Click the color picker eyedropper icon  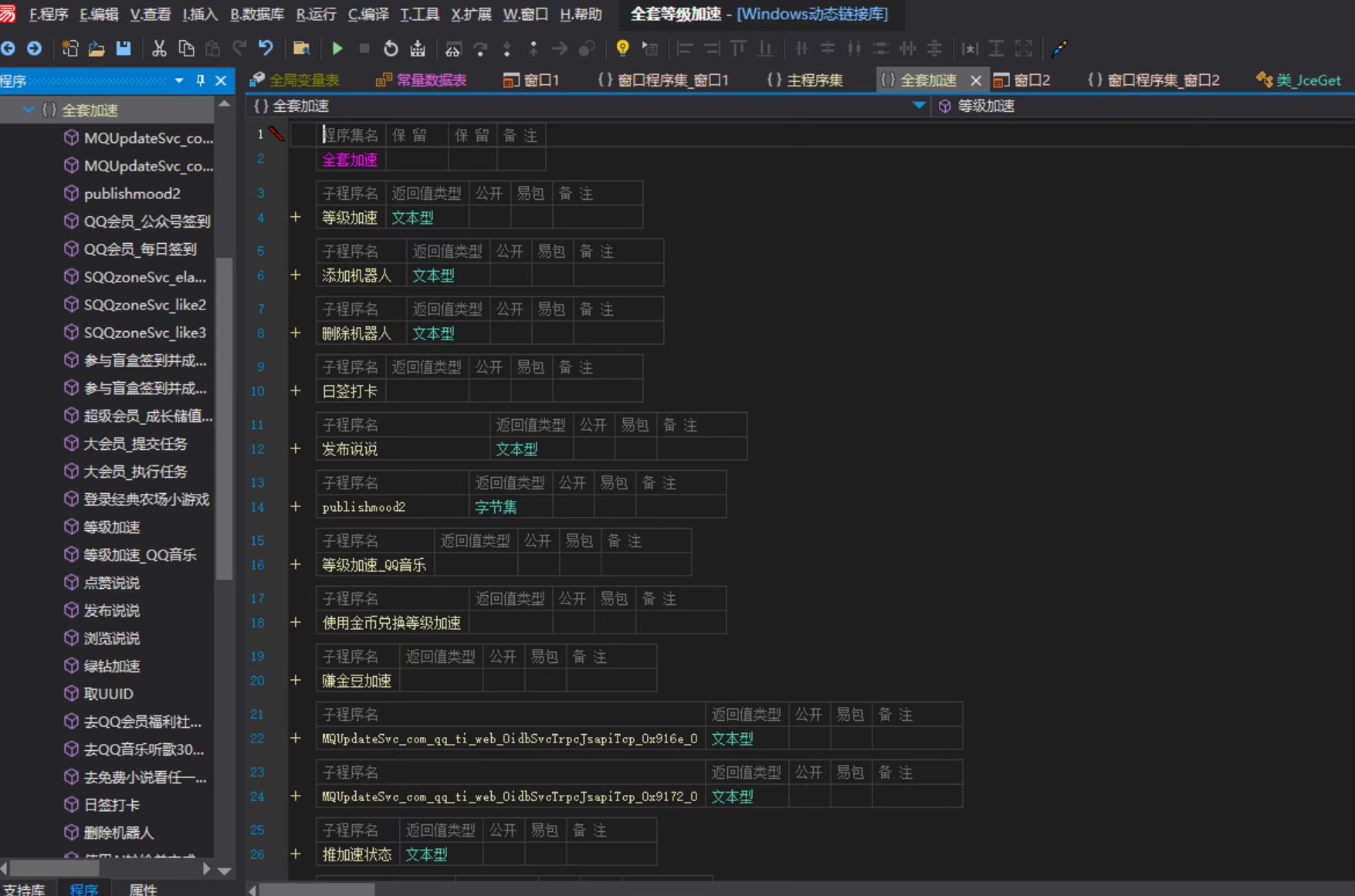pyautogui.click(x=1059, y=49)
